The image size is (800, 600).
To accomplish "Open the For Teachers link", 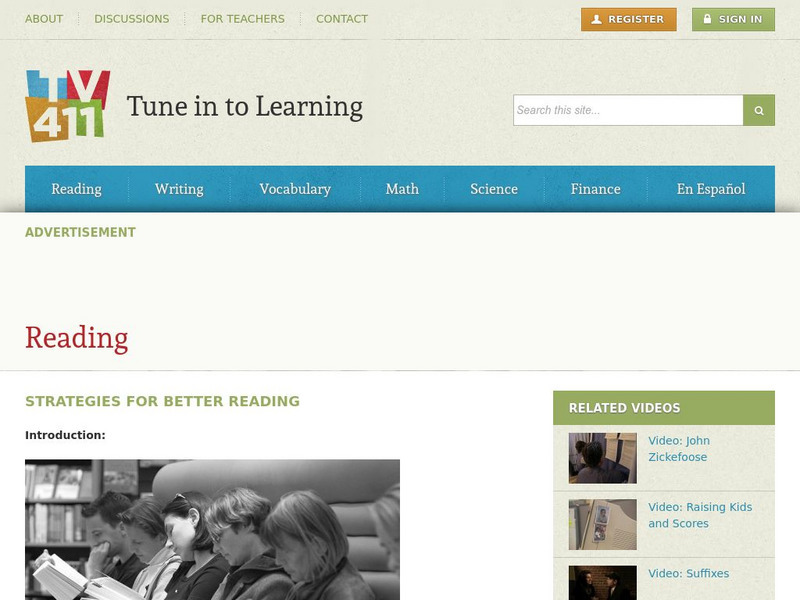I will point(242,19).
